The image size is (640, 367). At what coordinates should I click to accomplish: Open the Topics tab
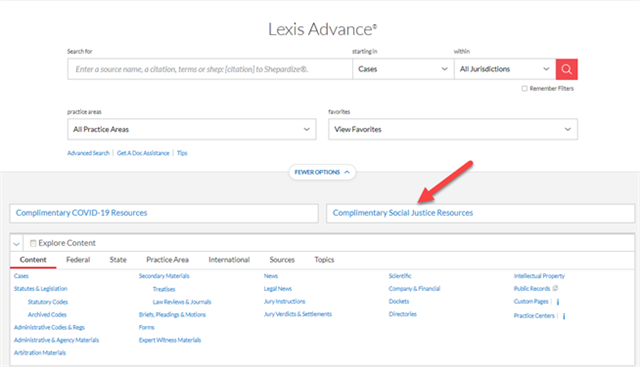pos(324,260)
